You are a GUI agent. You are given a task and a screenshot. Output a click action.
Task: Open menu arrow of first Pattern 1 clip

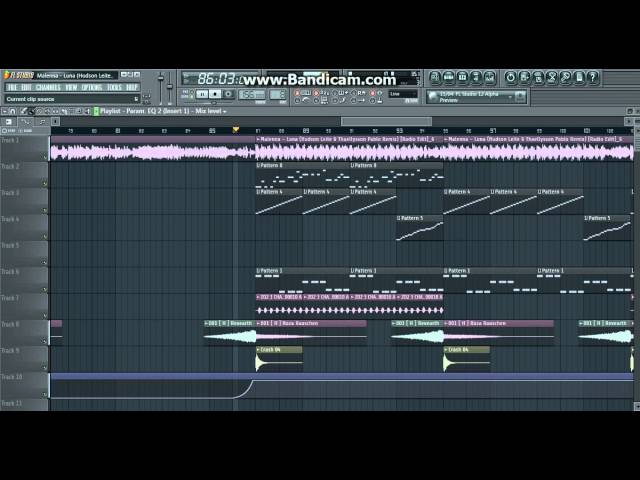[258, 271]
